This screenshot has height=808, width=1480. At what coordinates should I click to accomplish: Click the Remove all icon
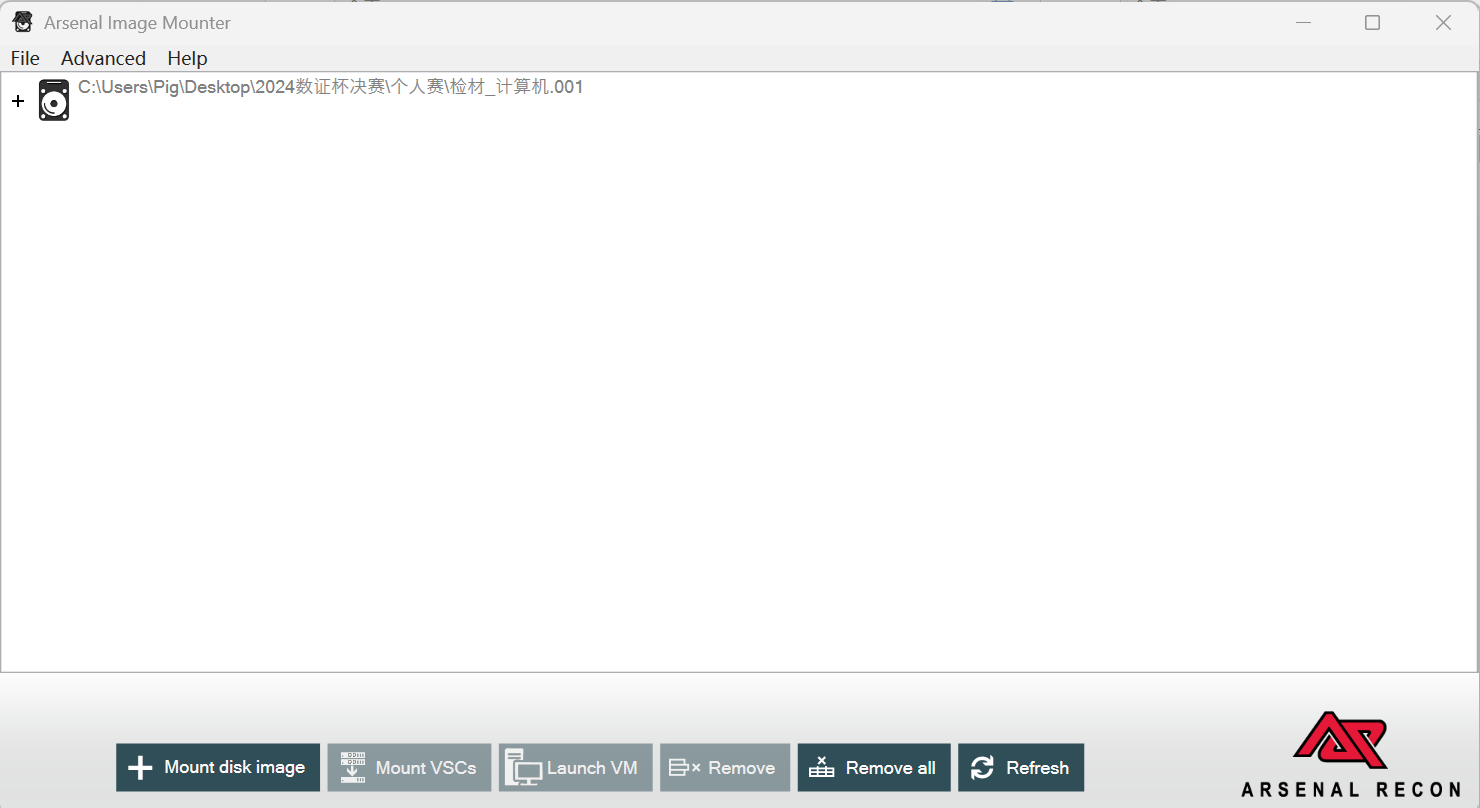click(821, 768)
